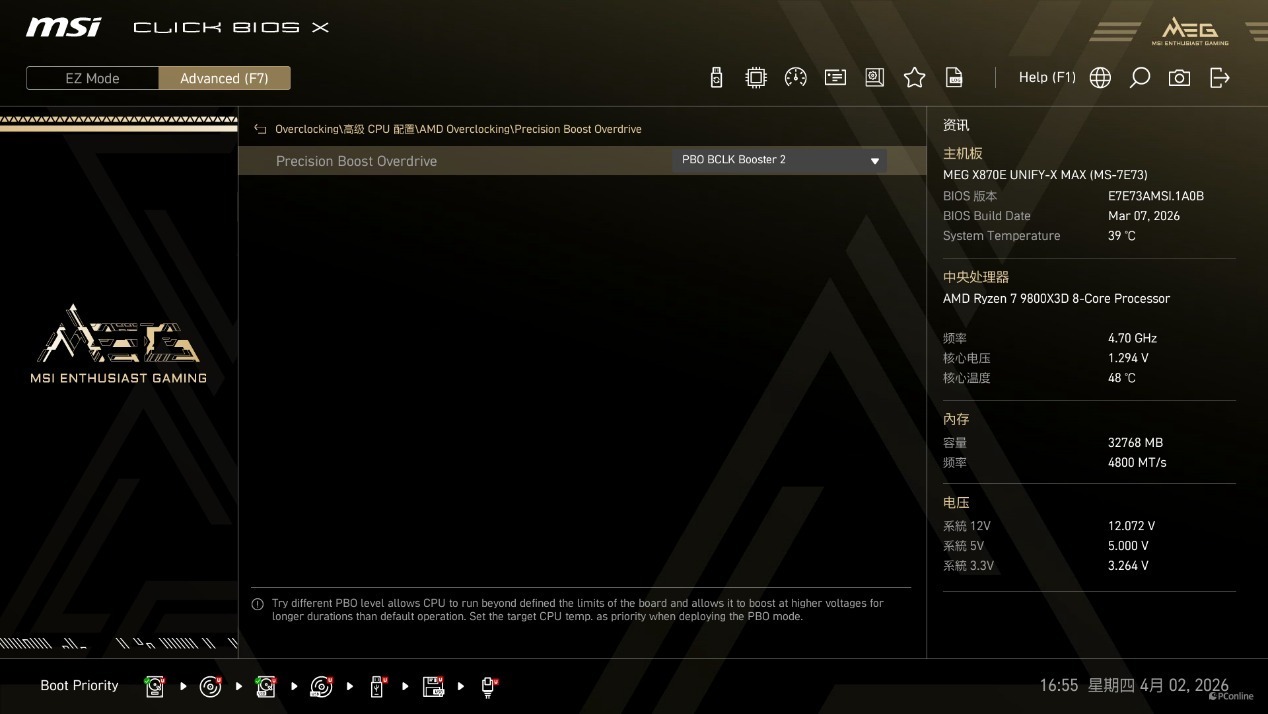Viewport: 1268px width, 714px height.
Task: Click the 资讯 panel heading
Action: (x=956, y=126)
